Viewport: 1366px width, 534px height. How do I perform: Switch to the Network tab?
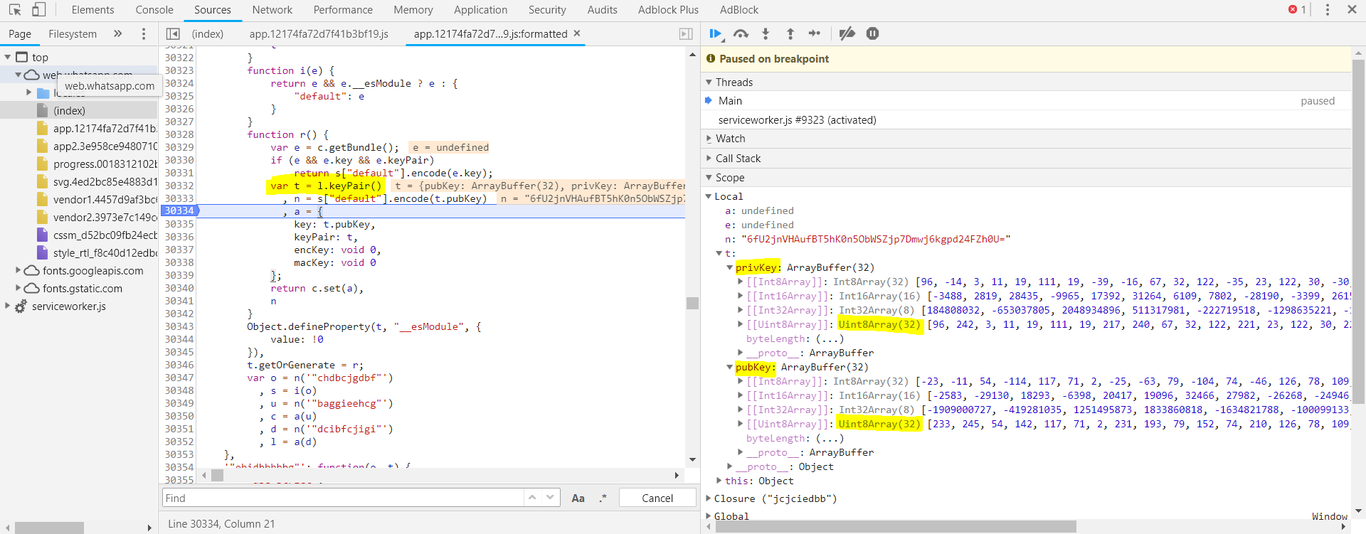(x=272, y=10)
